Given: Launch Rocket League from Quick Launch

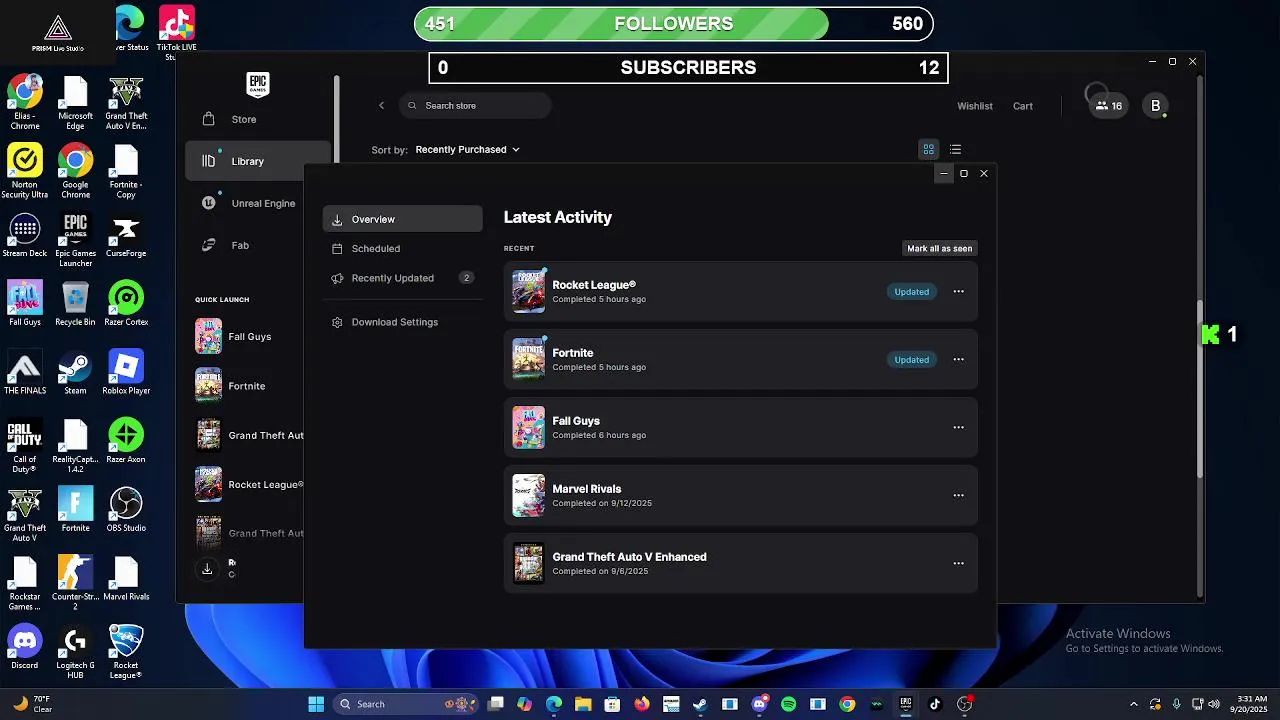Looking at the screenshot, I should (249, 485).
